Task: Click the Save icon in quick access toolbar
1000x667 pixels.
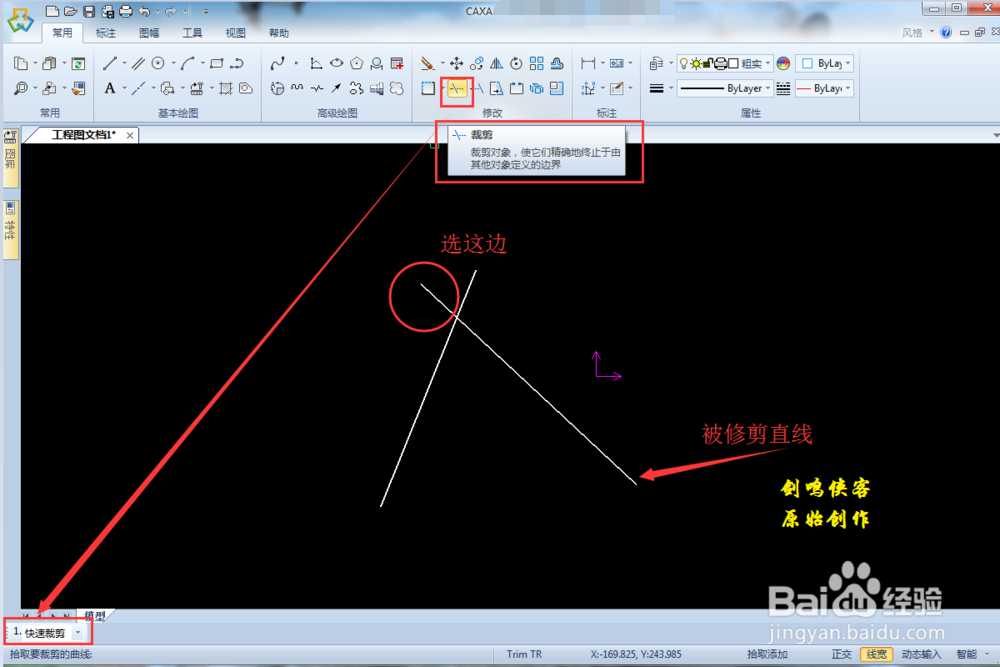Action: 89,11
